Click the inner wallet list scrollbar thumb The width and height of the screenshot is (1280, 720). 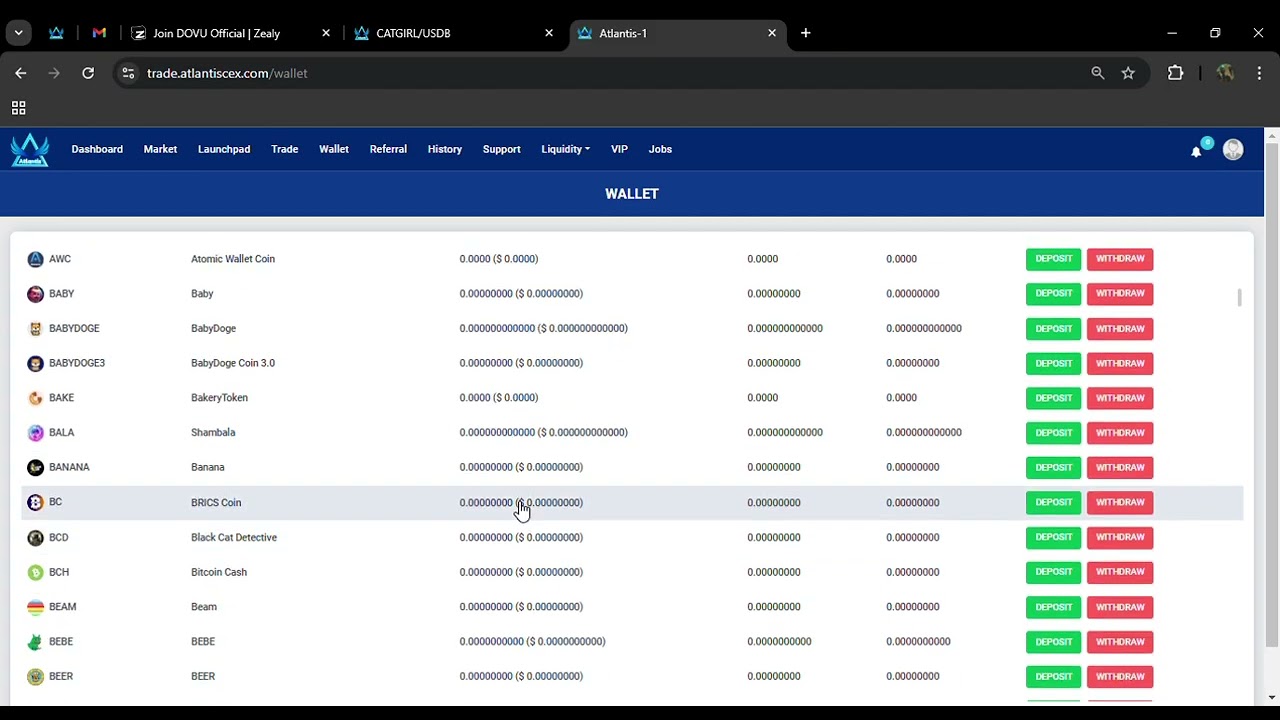coord(1240,297)
